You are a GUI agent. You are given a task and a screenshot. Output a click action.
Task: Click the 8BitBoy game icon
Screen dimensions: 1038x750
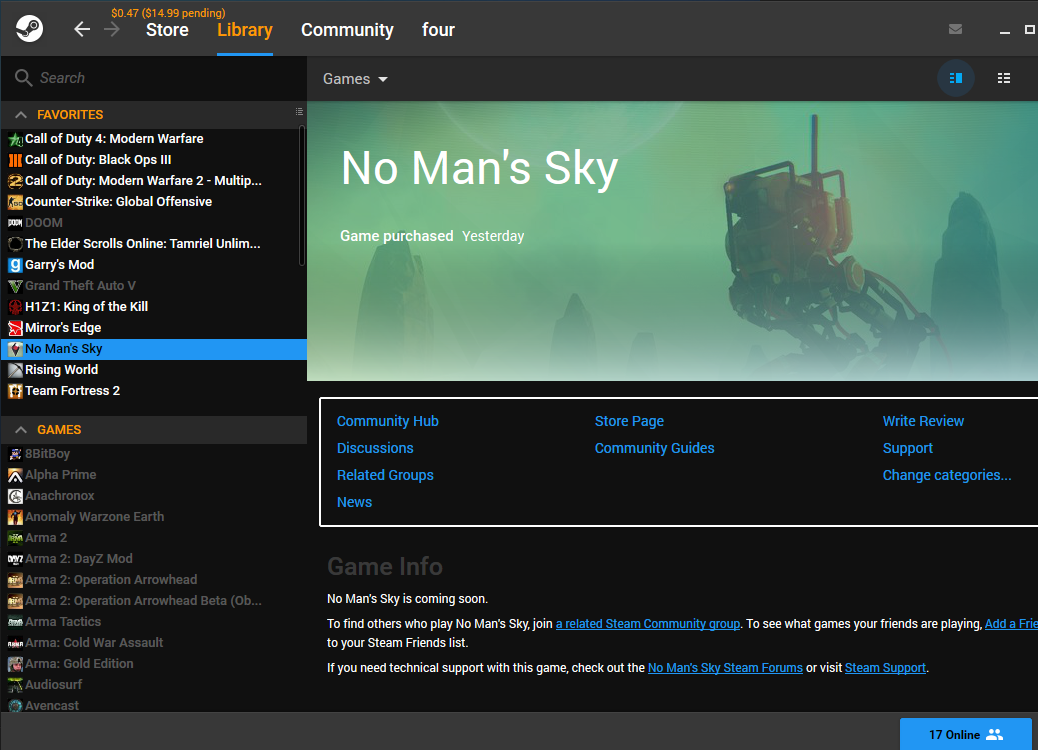click(x=15, y=454)
